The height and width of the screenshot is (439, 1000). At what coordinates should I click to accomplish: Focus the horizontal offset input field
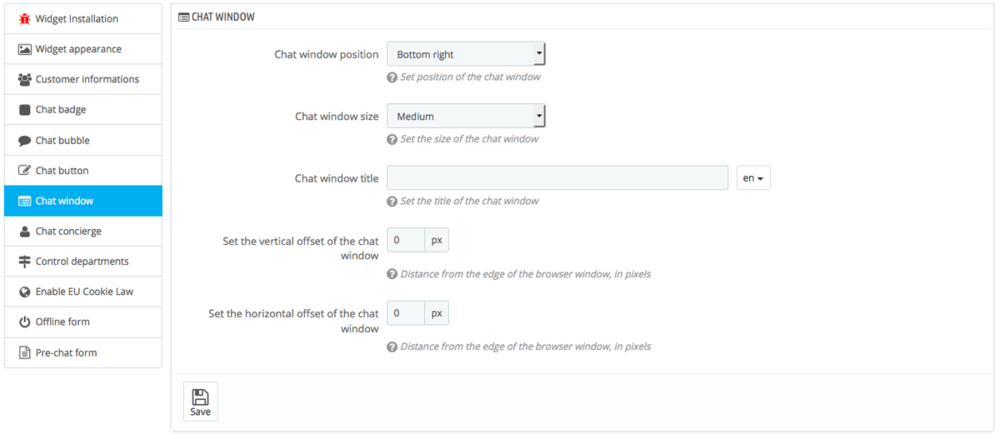tap(405, 313)
